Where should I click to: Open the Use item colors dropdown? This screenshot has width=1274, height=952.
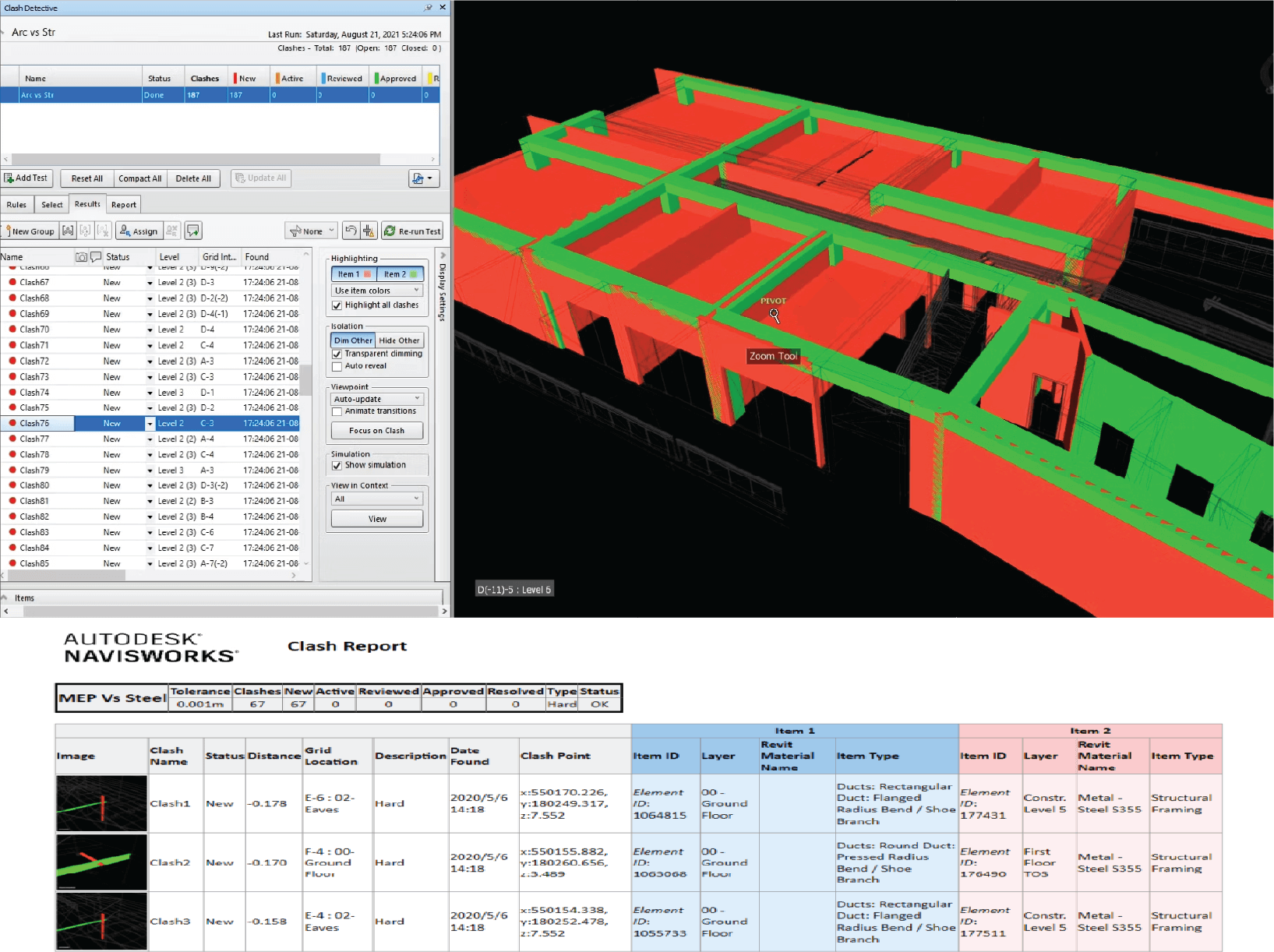[377, 291]
